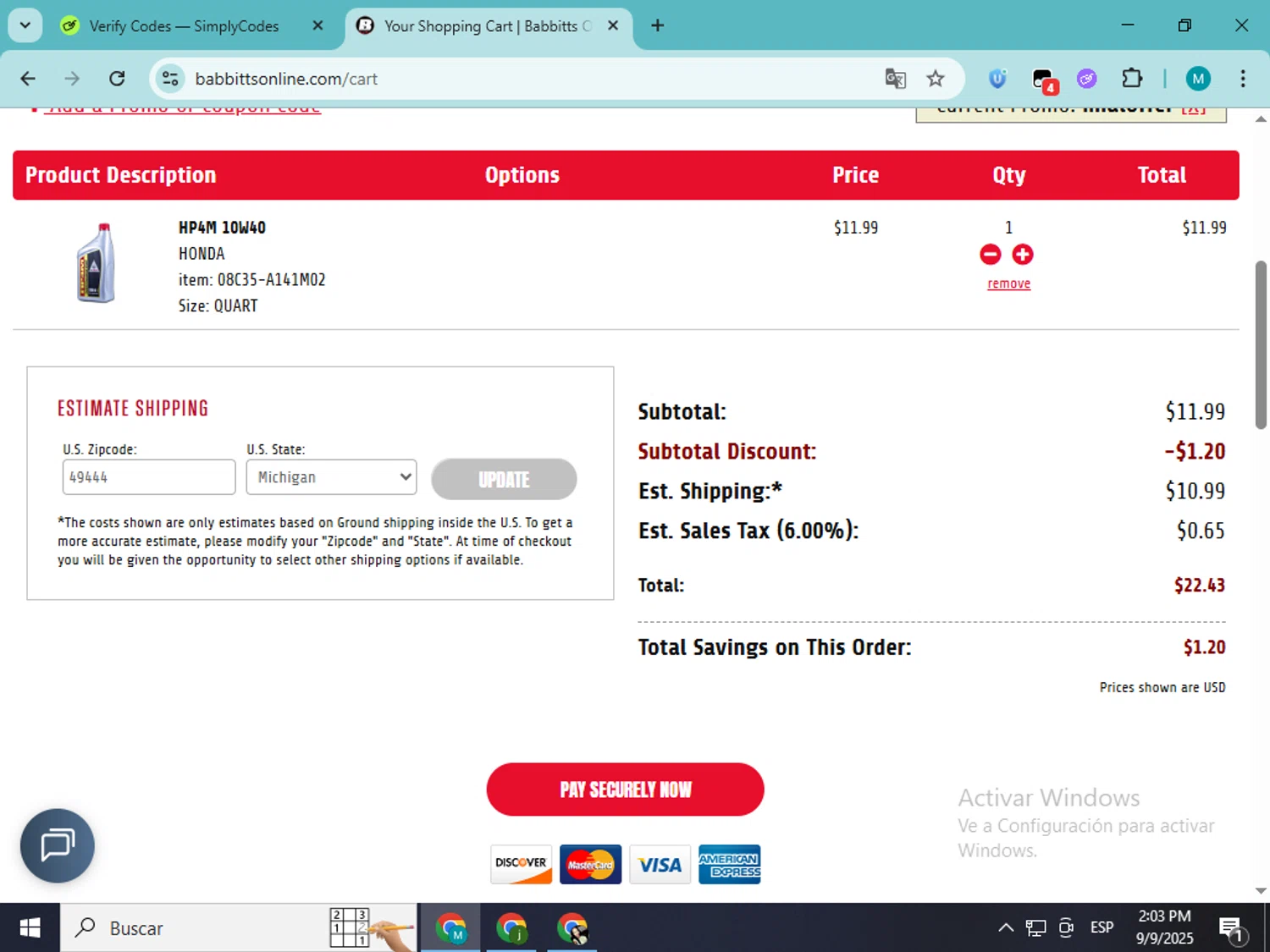Click the Subtotal Discount label
This screenshot has width=1270, height=952.
coord(726,451)
